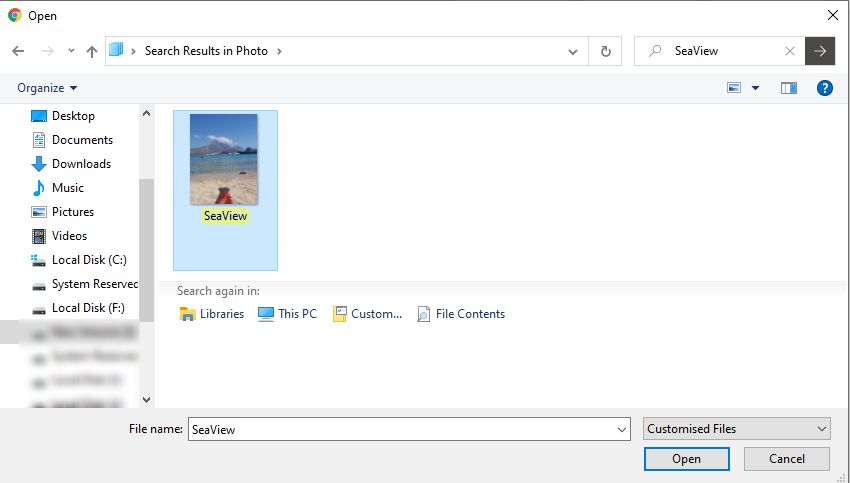Open the Customised Files type dropdown
The image size is (850, 483).
click(x=737, y=429)
